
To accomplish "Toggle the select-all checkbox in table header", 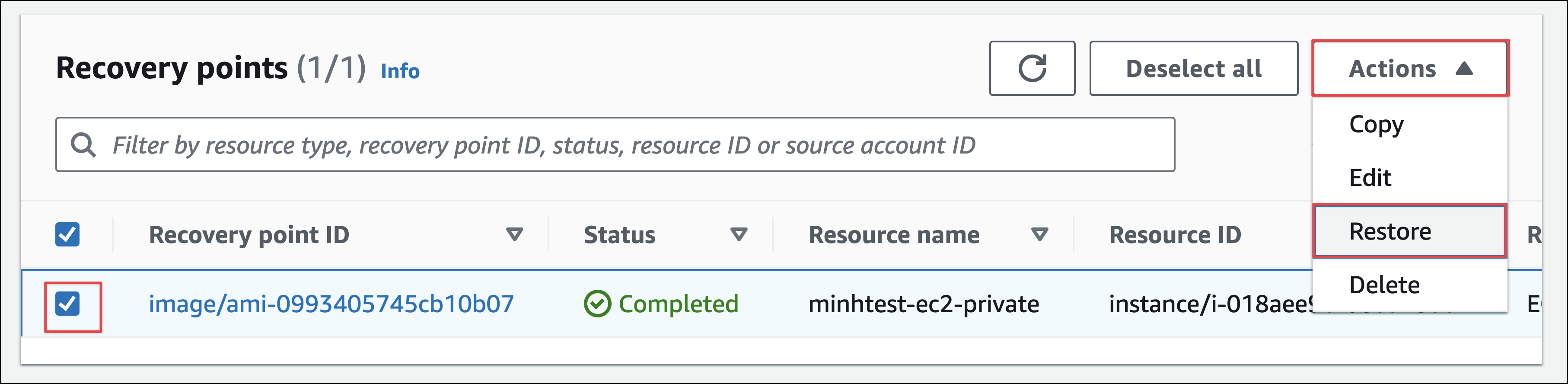I will pyautogui.click(x=67, y=234).
